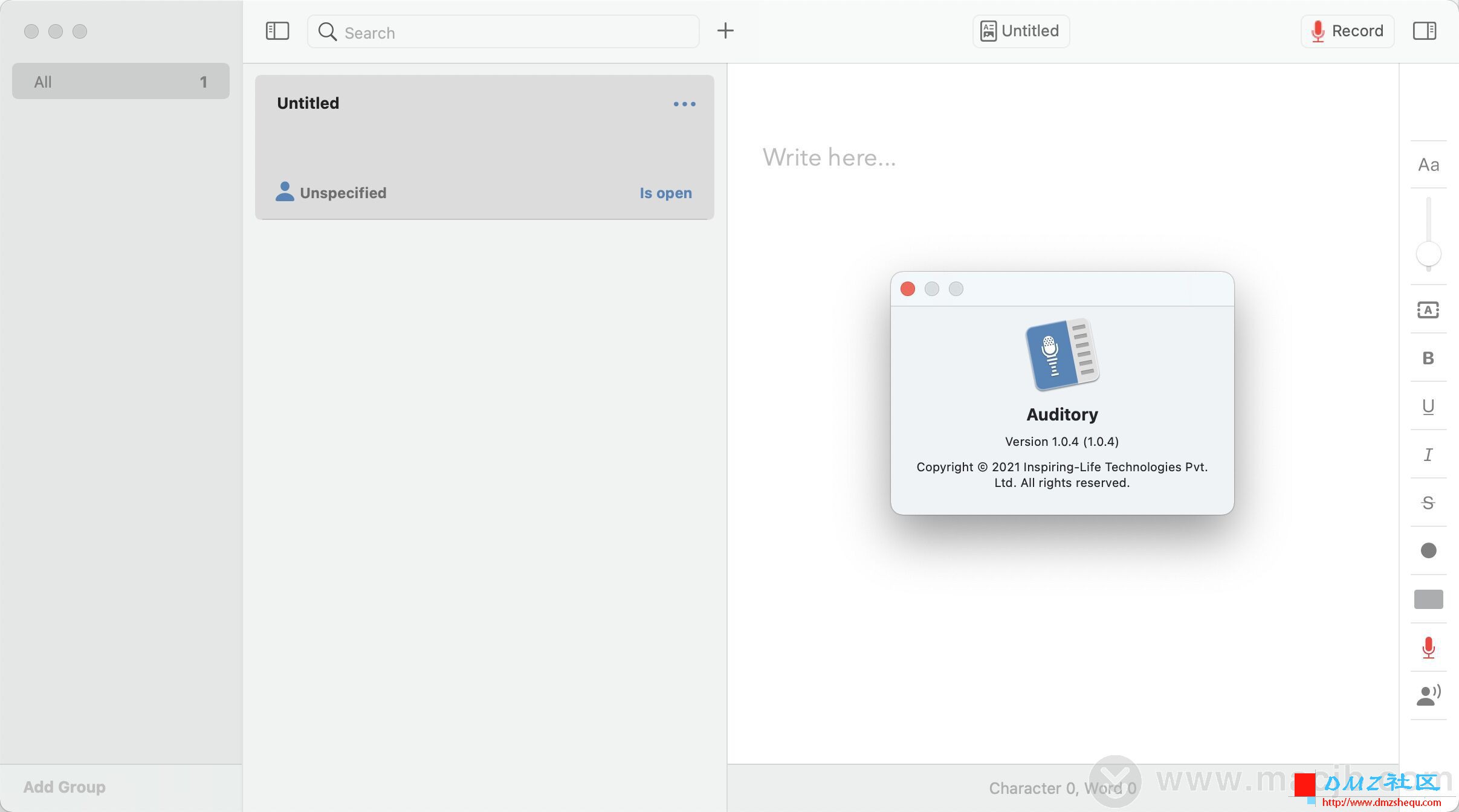This screenshot has width=1459, height=812.
Task: Click the note count 1 beside All
Action: point(204,82)
